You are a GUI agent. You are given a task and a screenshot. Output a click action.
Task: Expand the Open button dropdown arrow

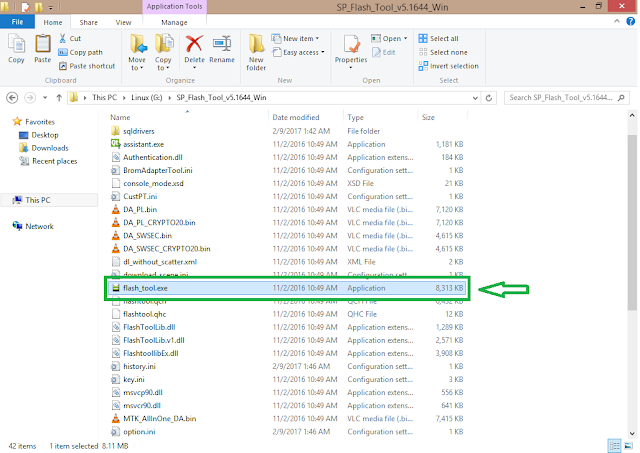point(406,38)
